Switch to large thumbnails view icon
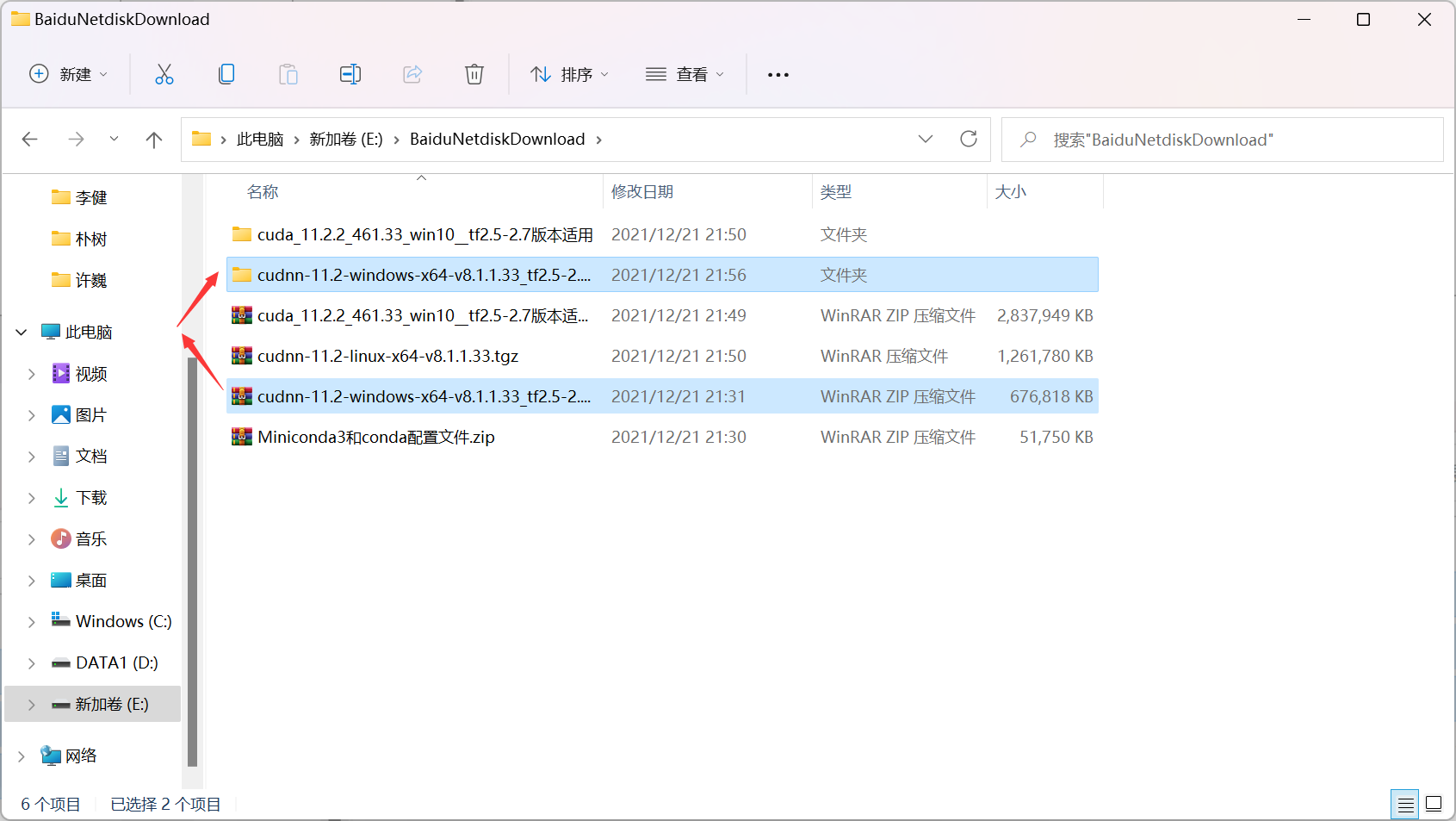 [1434, 804]
